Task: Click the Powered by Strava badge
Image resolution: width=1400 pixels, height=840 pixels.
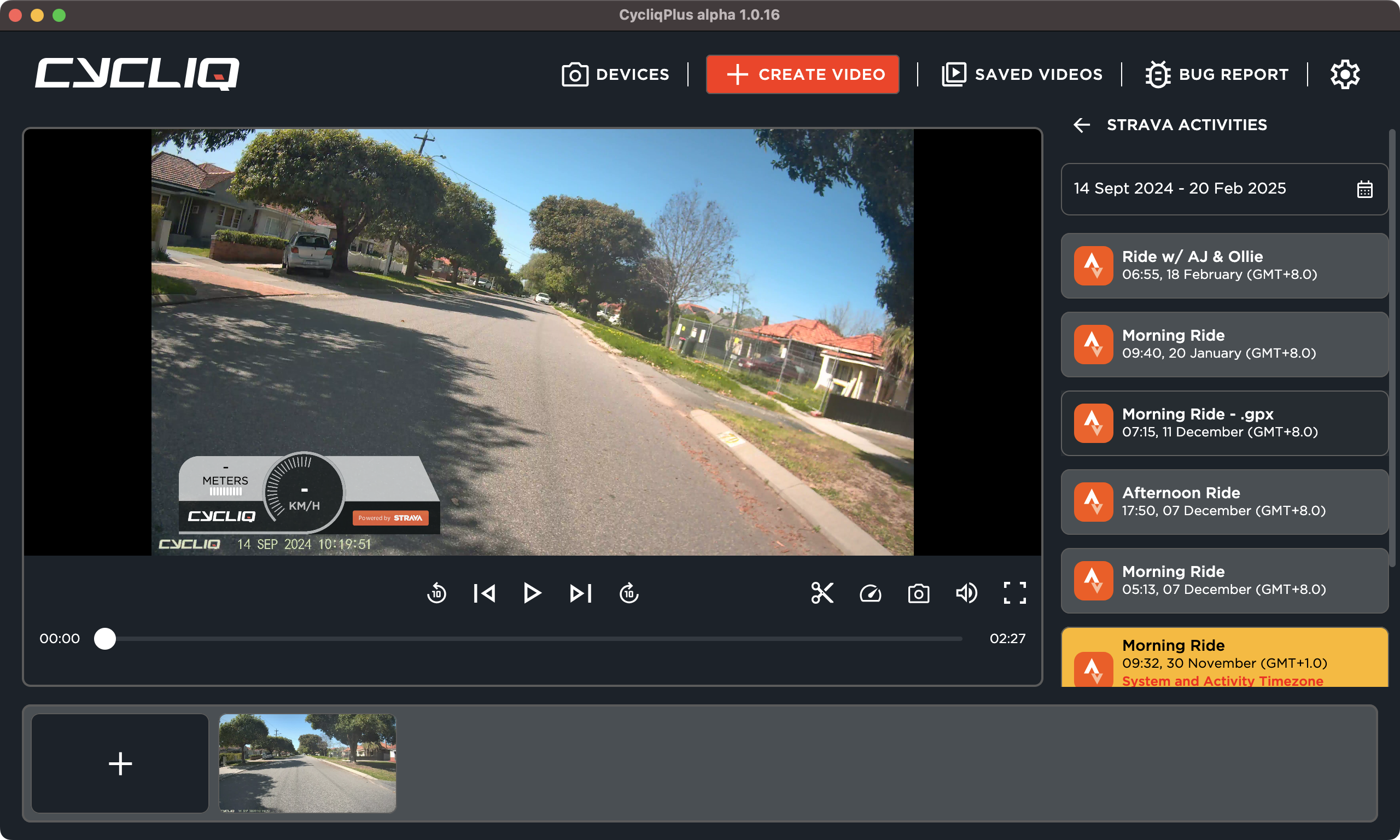Action: click(390, 518)
